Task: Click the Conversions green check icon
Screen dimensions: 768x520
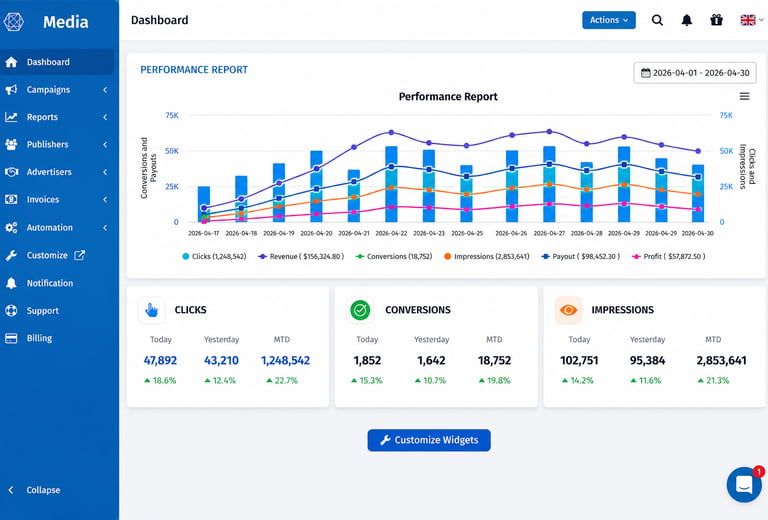Action: point(360,310)
